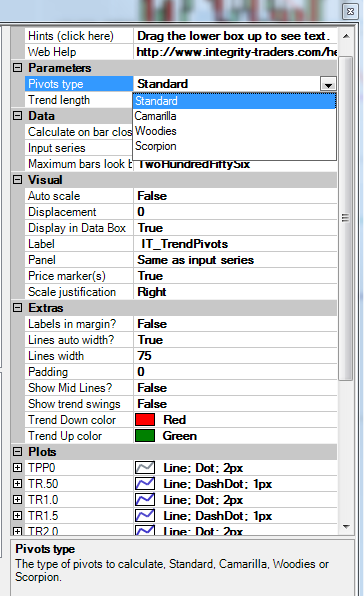364x596 pixels.
Task: Choose Woodies pivots type
Action: tap(234, 131)
